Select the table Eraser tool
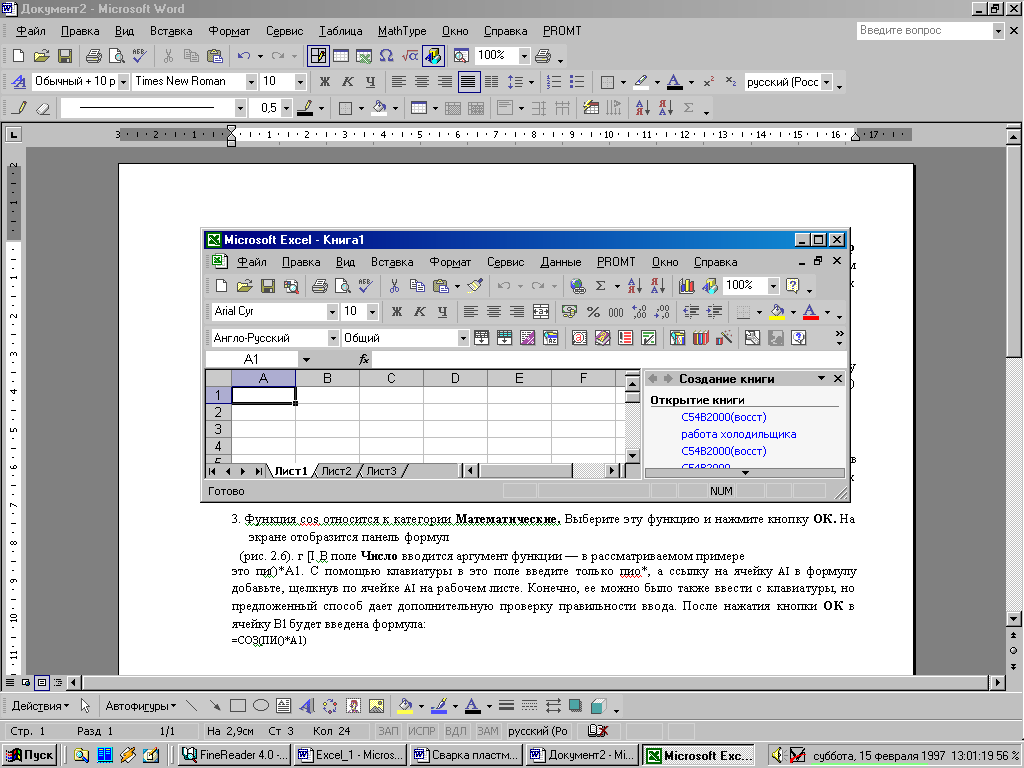The width and height of the screenshot is (1024, 768). 42,108
